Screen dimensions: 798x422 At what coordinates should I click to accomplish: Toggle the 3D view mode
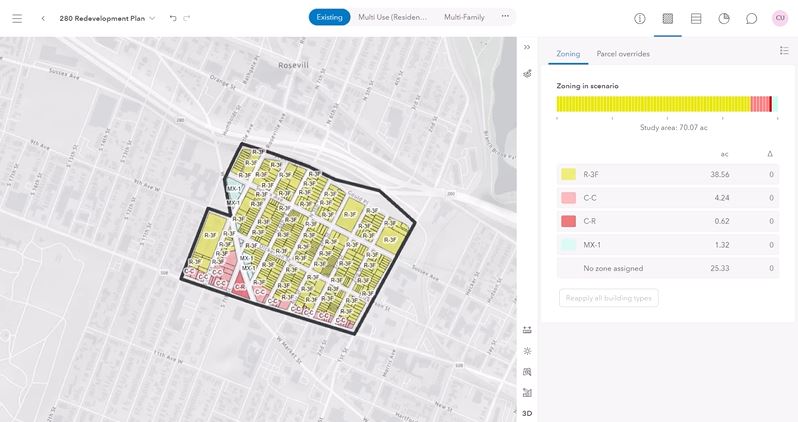pos(527,412)
